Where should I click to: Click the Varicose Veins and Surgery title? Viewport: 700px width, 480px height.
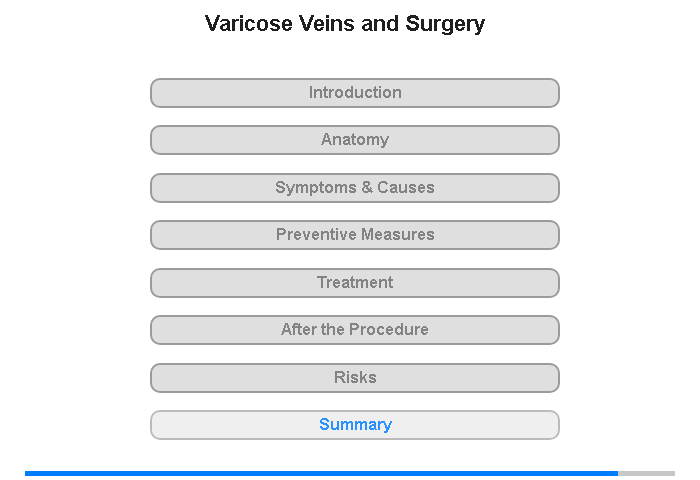(x=345, y=24)
